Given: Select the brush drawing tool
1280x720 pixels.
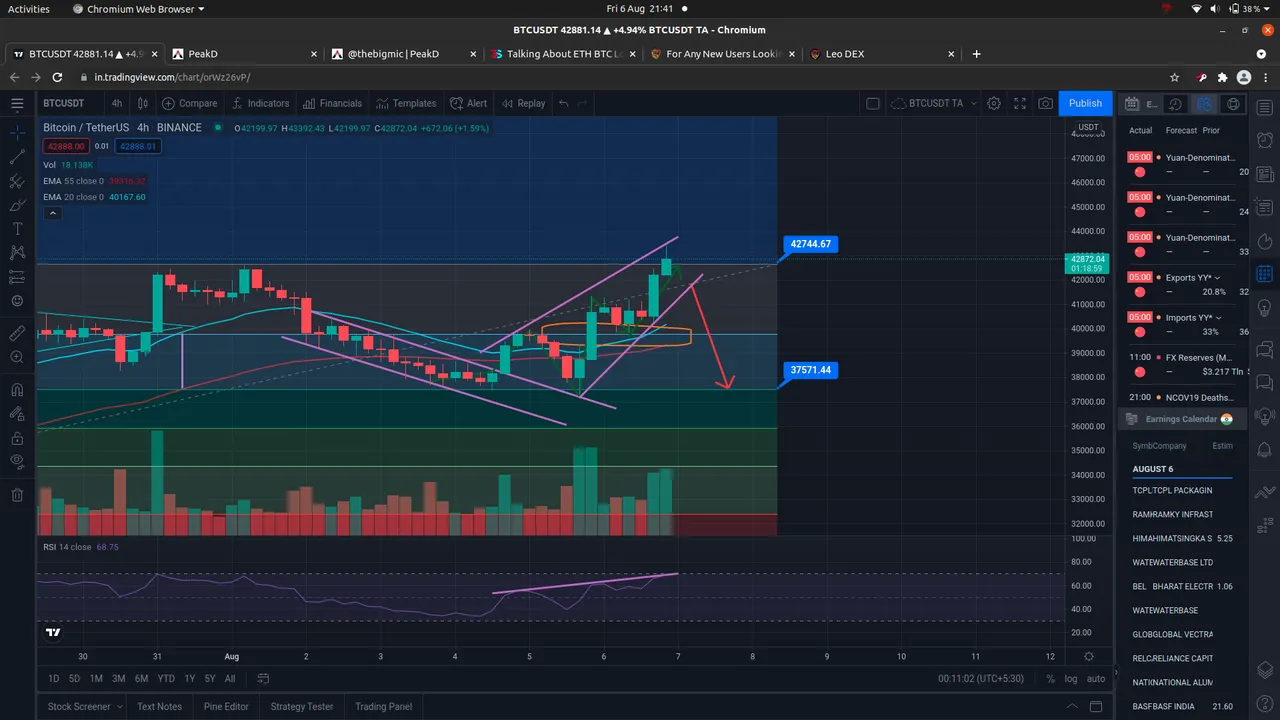Looking at the screenshot, I should [x=17, y=205].
